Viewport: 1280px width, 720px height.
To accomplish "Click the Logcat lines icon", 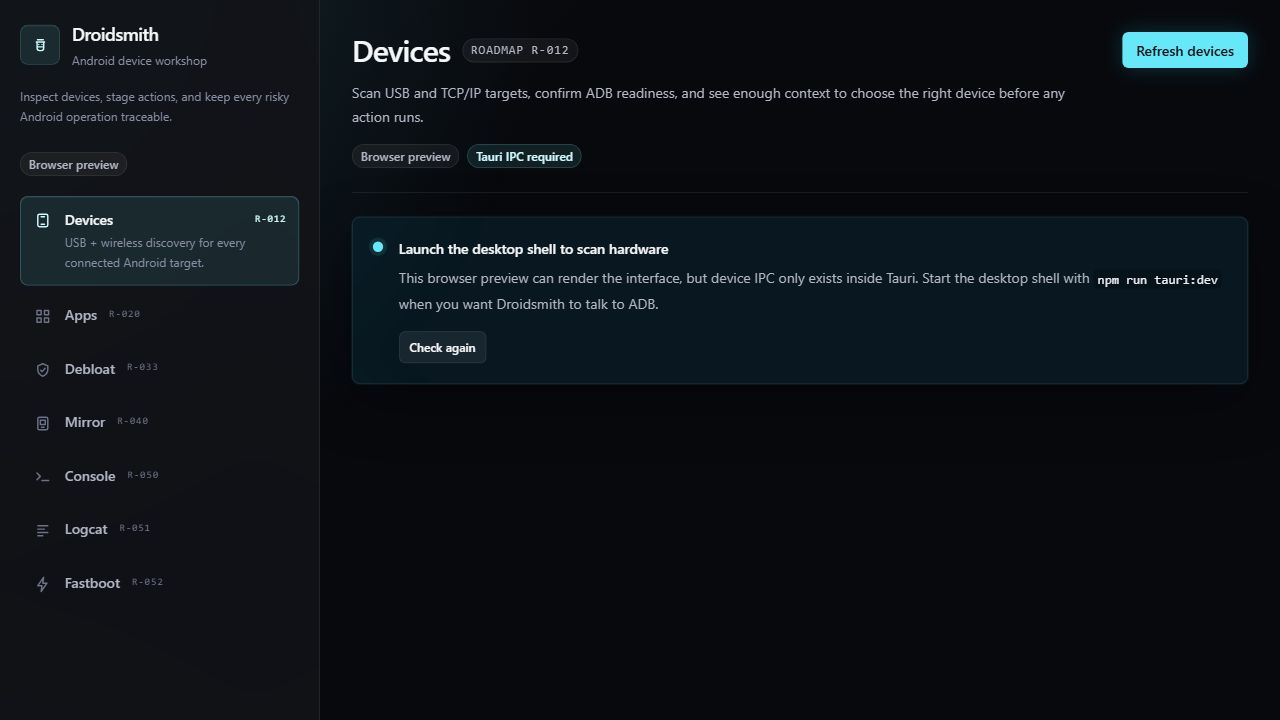I will (x=43, y=530).
